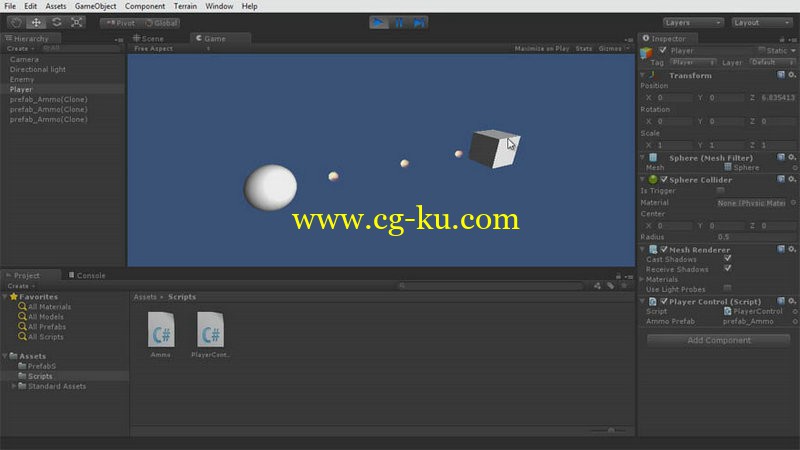The height and width of the screenshot is (450, 800).
Task: Open the Layers dropdown
Action: (693, 22)
